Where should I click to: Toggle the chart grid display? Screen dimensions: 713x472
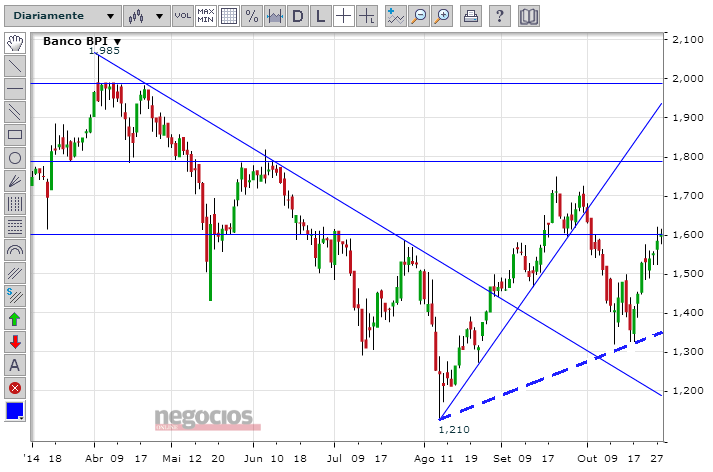(x=229, y=16)
